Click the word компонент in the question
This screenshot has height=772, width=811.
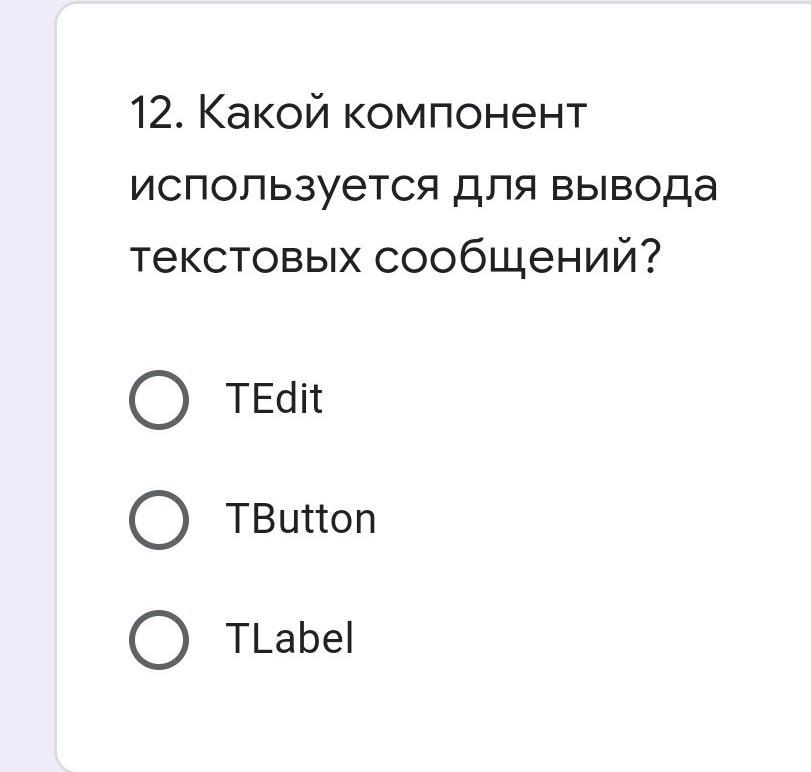point(465,113)
